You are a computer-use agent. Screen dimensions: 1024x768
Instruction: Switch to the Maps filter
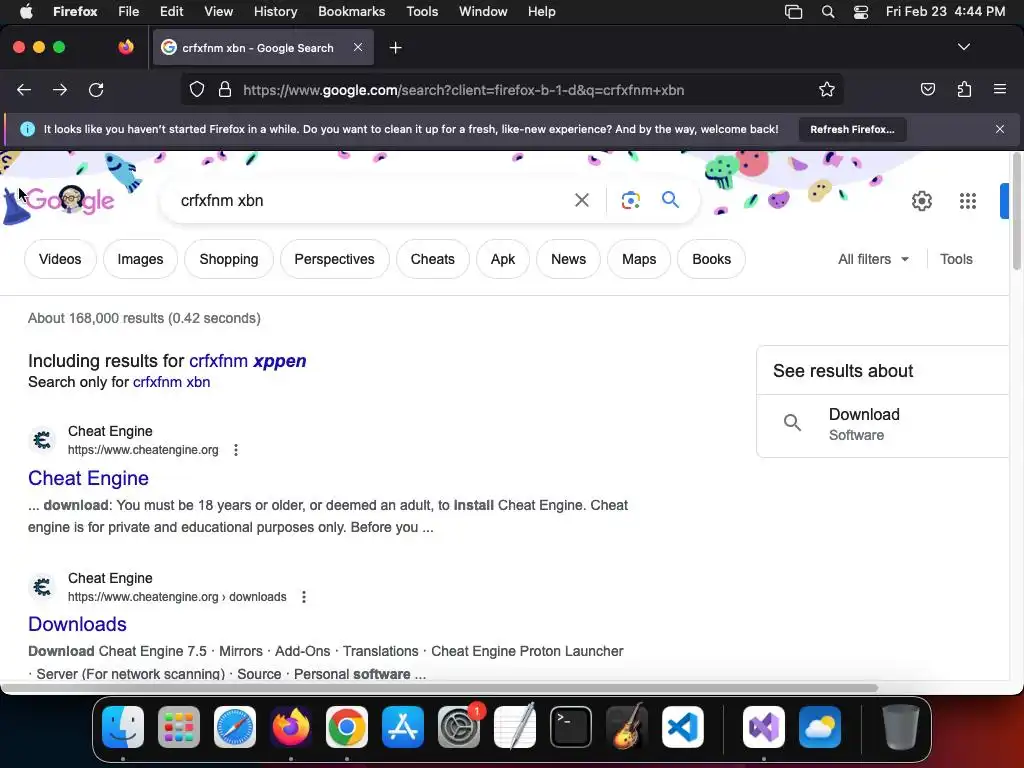click(x=639, y=259)
